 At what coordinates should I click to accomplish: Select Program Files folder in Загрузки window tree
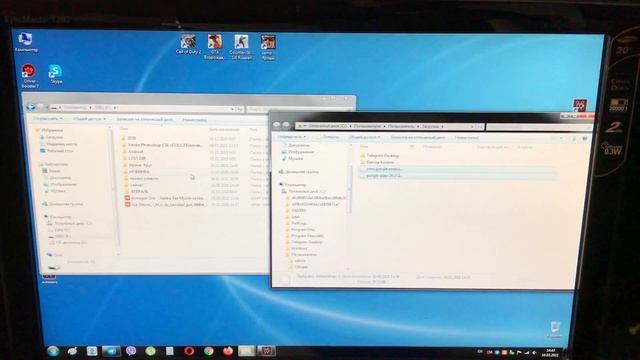click(x=300, y=229)
